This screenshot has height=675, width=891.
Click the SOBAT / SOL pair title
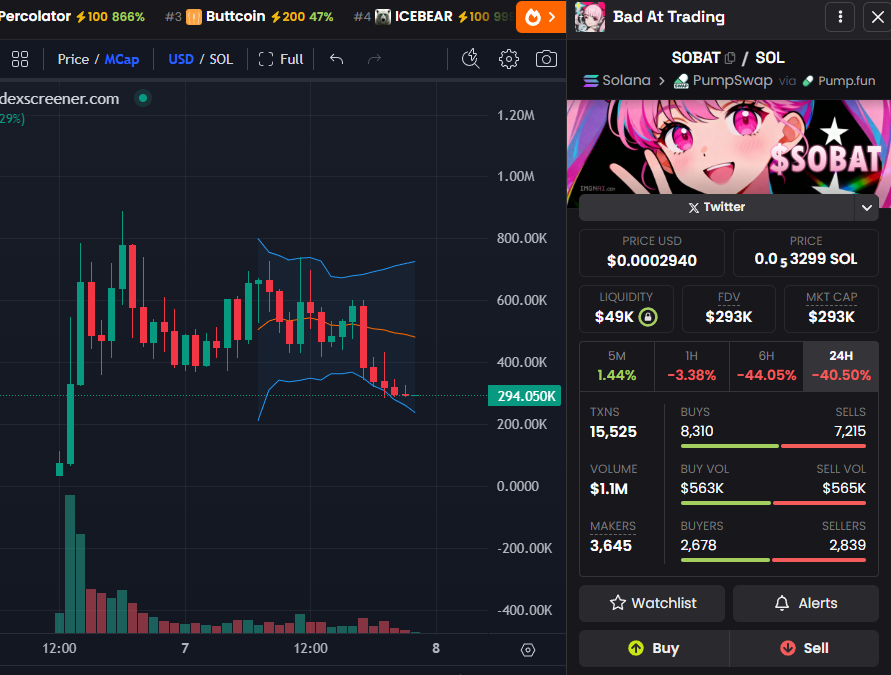coord(728,58)
